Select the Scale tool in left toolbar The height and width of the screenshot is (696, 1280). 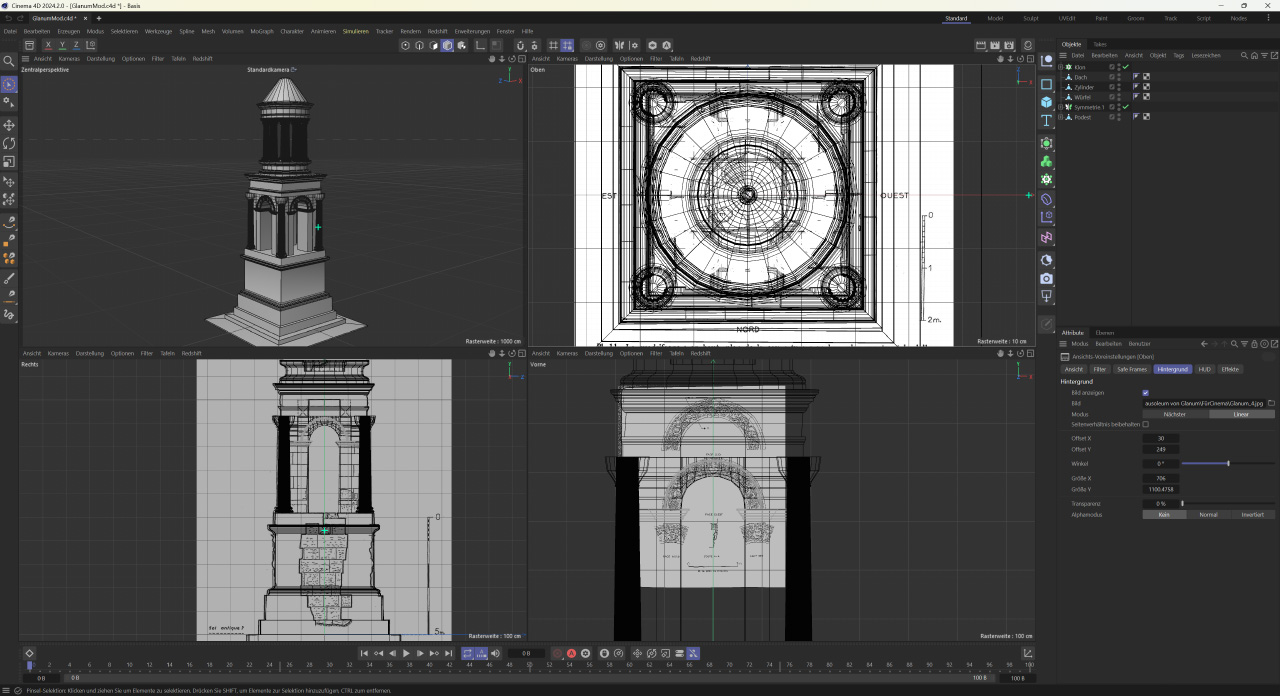tap(9, 161)
